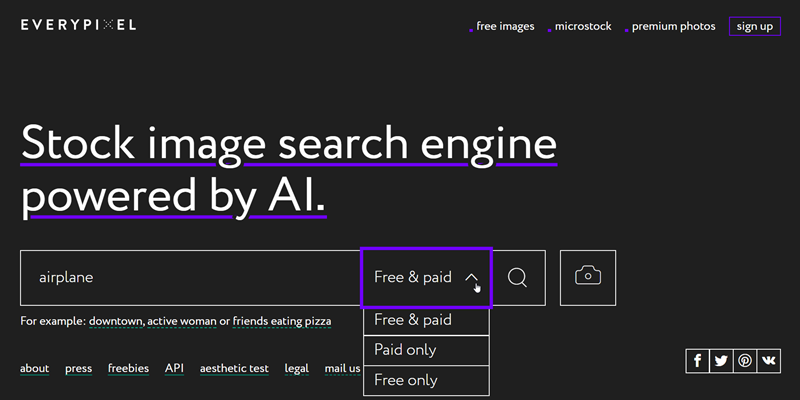This screenshot has height=400, width=800.
Task: Click the magnifying glass search icon
Action: [x=517, y=278]
